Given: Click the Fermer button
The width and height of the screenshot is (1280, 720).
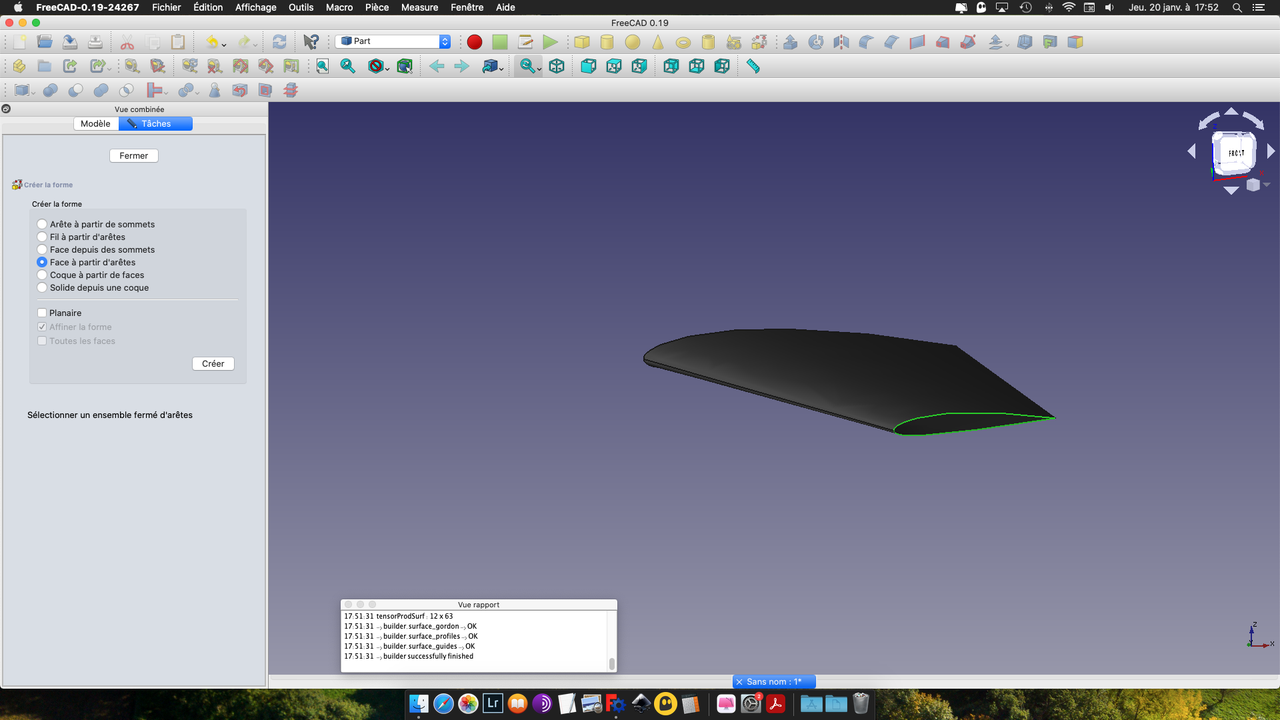Looking at the screenshot, I should [134, 156].
